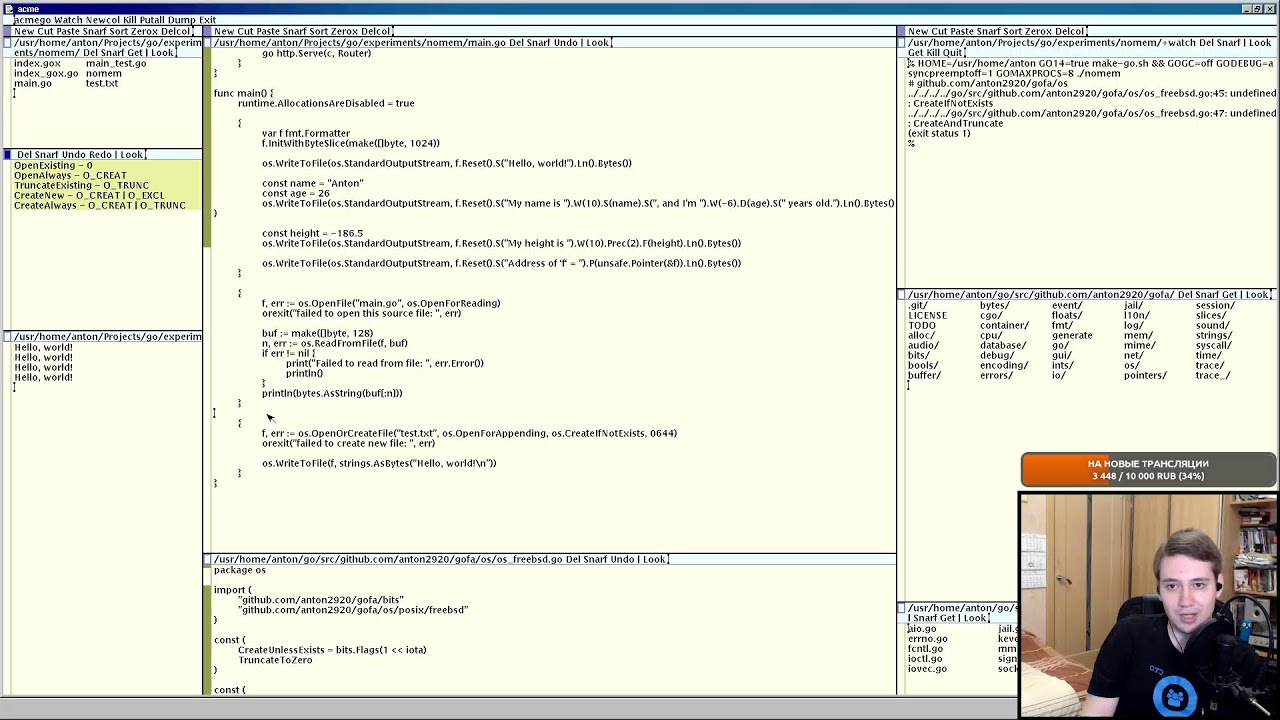Viewport: 1280px width, 720px height.
Task: Click the orange donation progress bar overlay
Action: tap(1147, 469)
